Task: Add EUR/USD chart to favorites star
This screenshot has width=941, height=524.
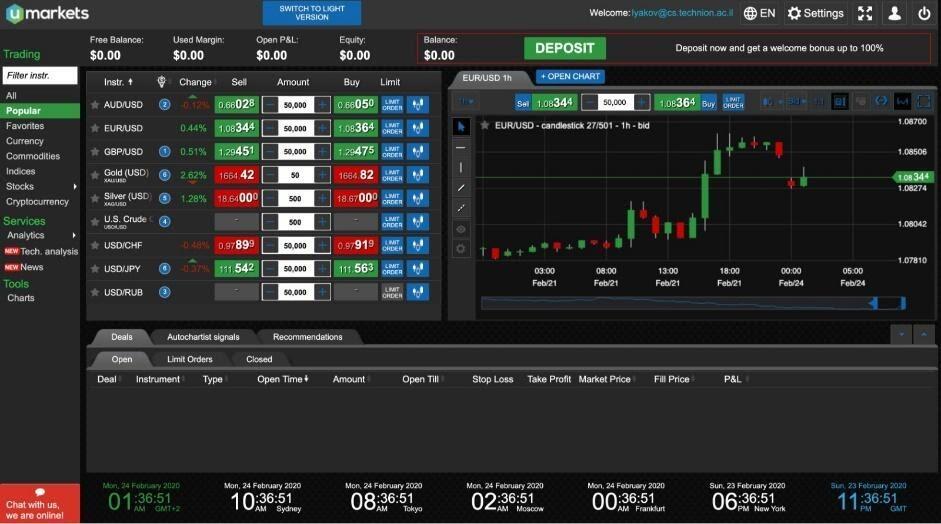Action: coord(484,125)
